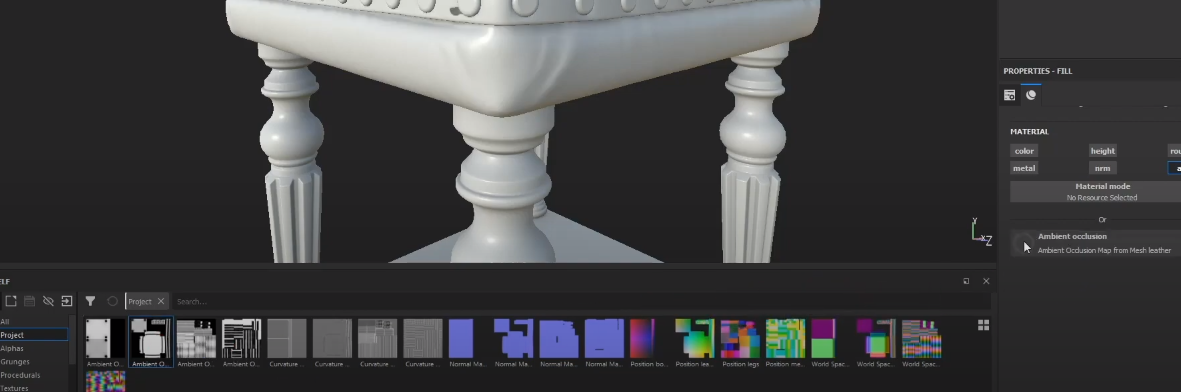Click the Material mode resource button
The width and height of the screenshot is (1181, 392).
(1095, 191)
